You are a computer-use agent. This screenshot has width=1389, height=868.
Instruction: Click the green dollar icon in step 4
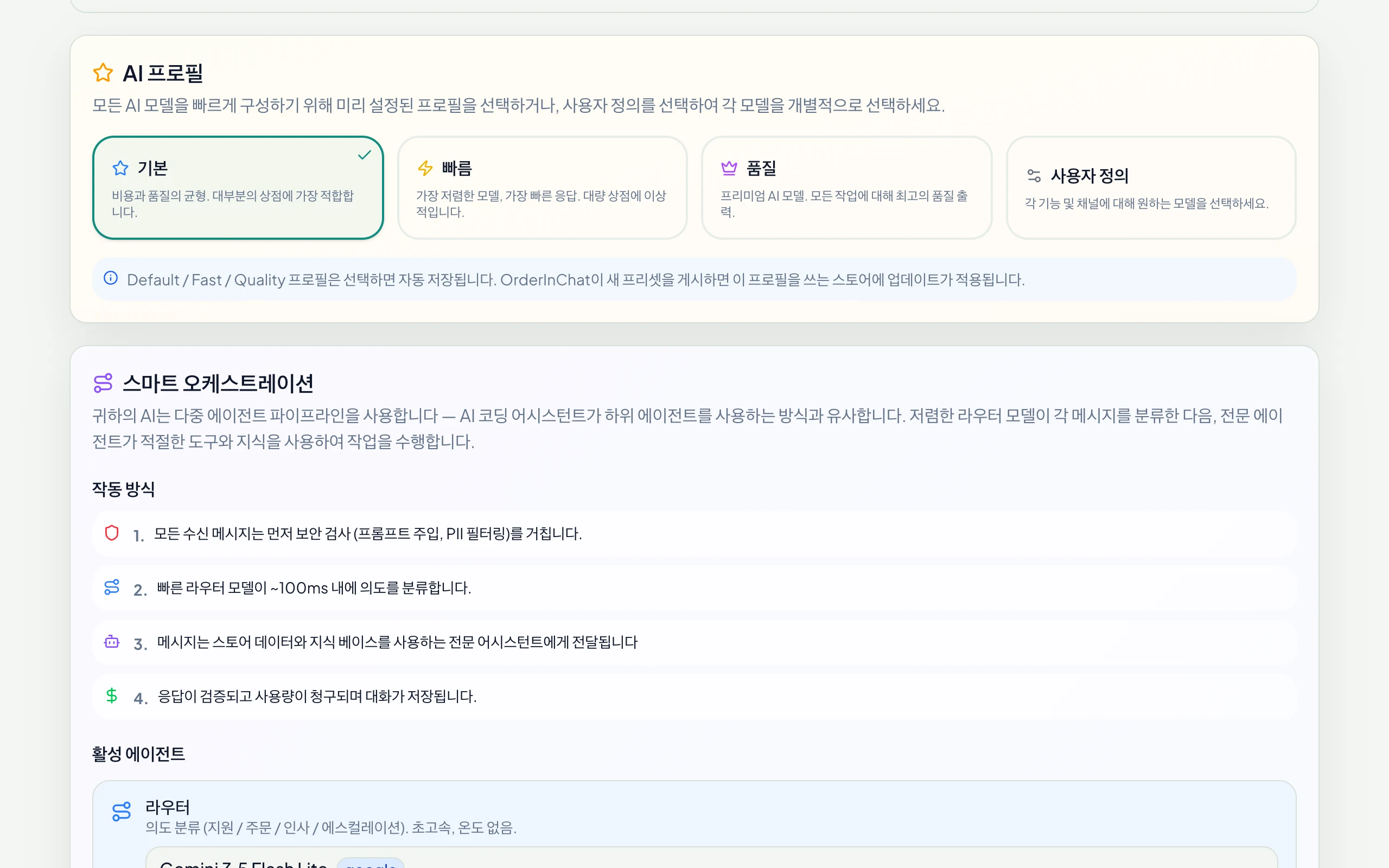click(112, 696)
